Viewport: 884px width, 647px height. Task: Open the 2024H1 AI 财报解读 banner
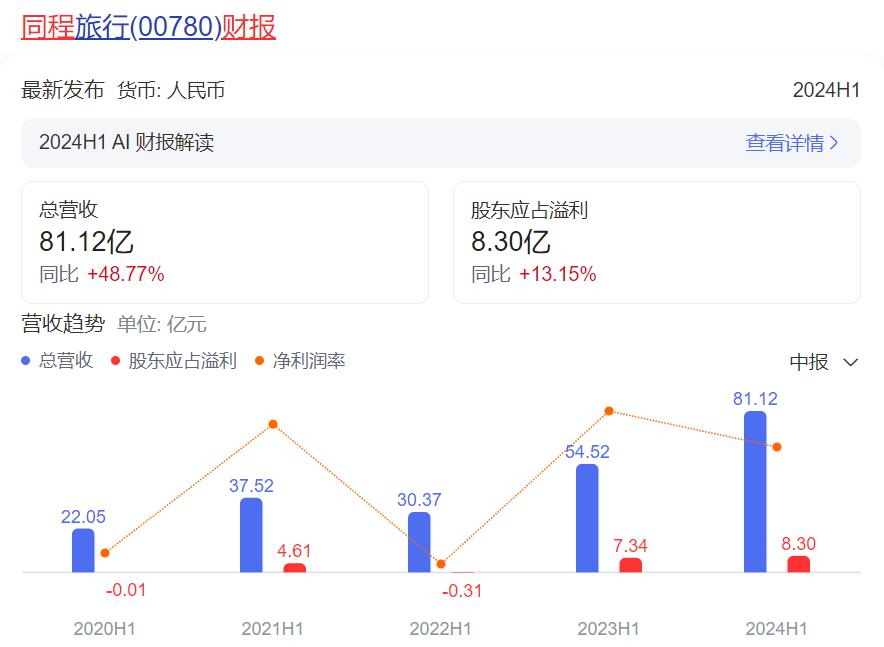click(x=441, y=143)
